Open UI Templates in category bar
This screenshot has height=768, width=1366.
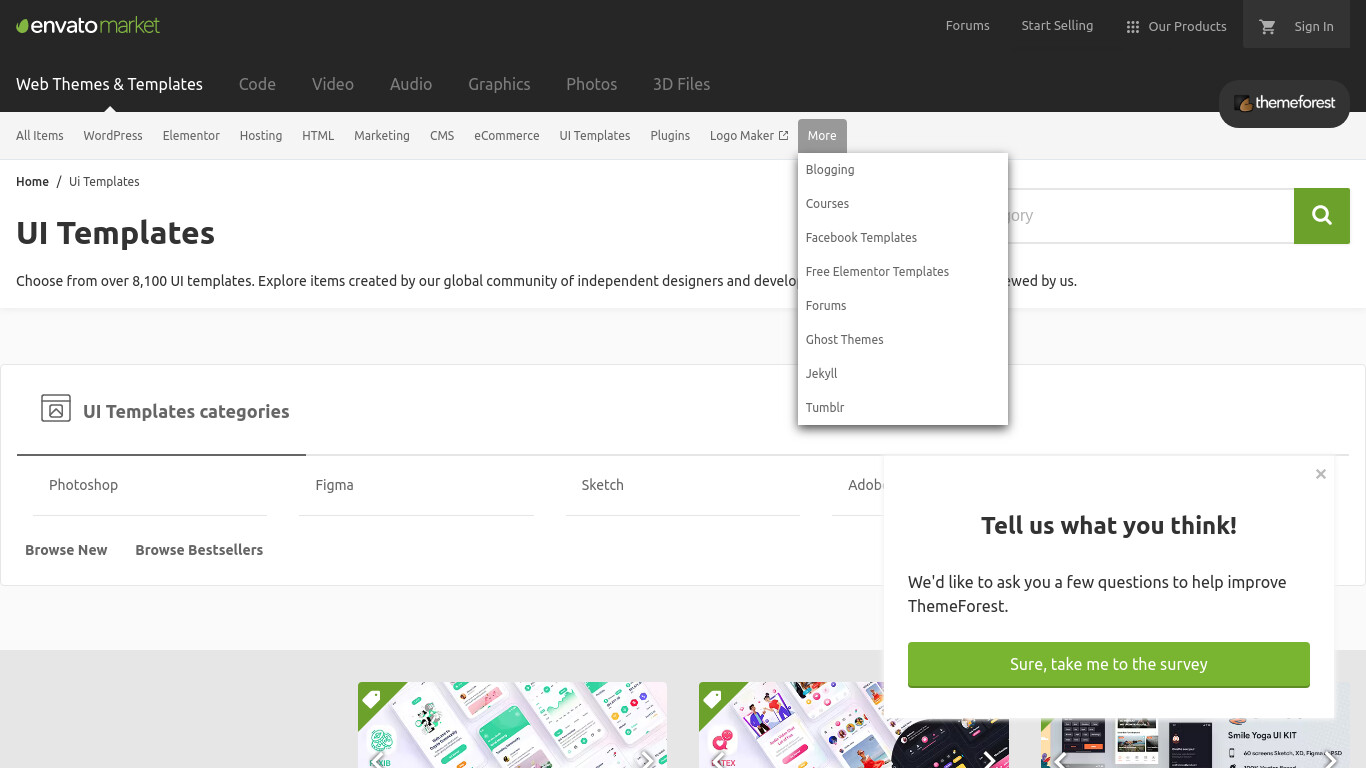pyautogui.click(x=595, y=136)
